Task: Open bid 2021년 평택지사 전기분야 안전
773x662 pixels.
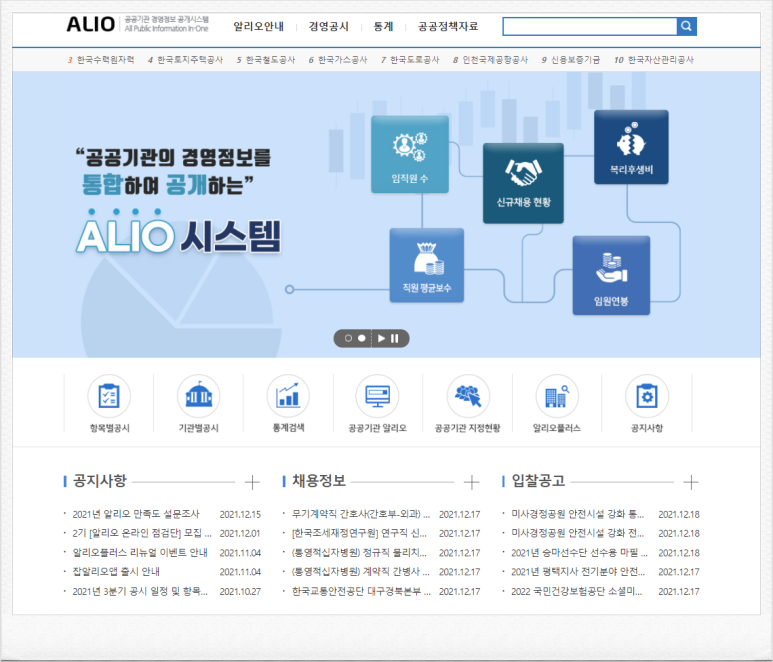Action: coord(578,572)
